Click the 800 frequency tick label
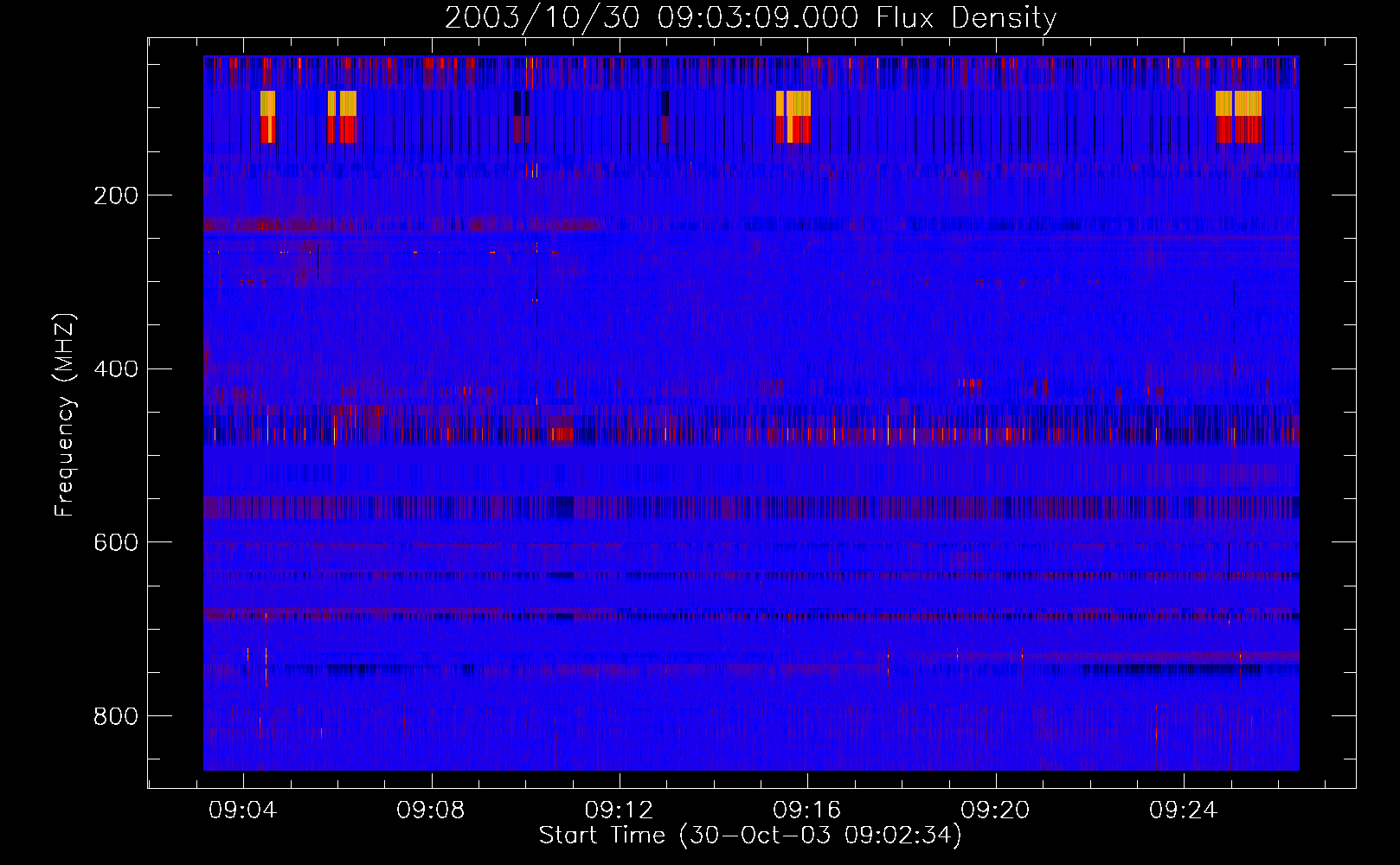Image resolution: width=1400 pixels, height=865 pixels. click(x=116, y=716)
